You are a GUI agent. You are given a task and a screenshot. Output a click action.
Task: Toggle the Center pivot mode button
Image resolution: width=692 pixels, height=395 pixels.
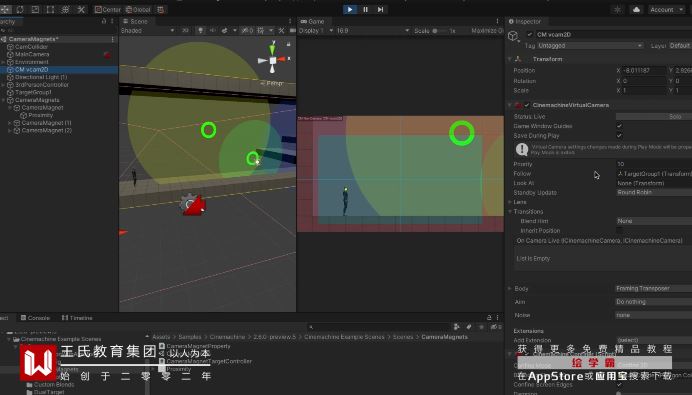tap(108, 9)
